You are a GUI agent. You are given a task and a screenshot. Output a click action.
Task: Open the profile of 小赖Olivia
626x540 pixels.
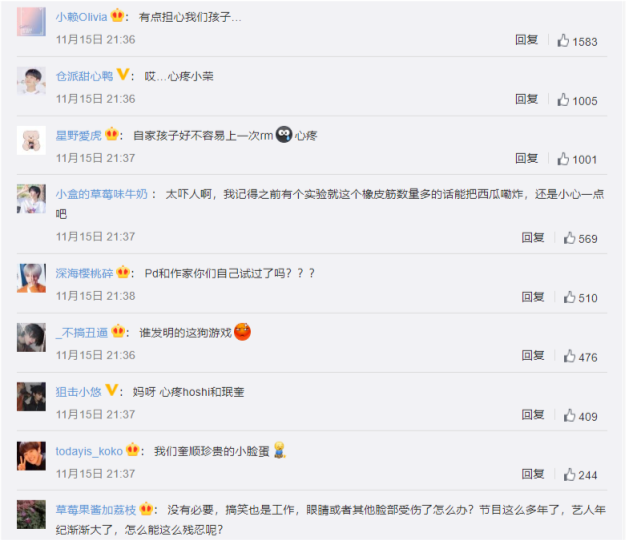pos(81,17)
